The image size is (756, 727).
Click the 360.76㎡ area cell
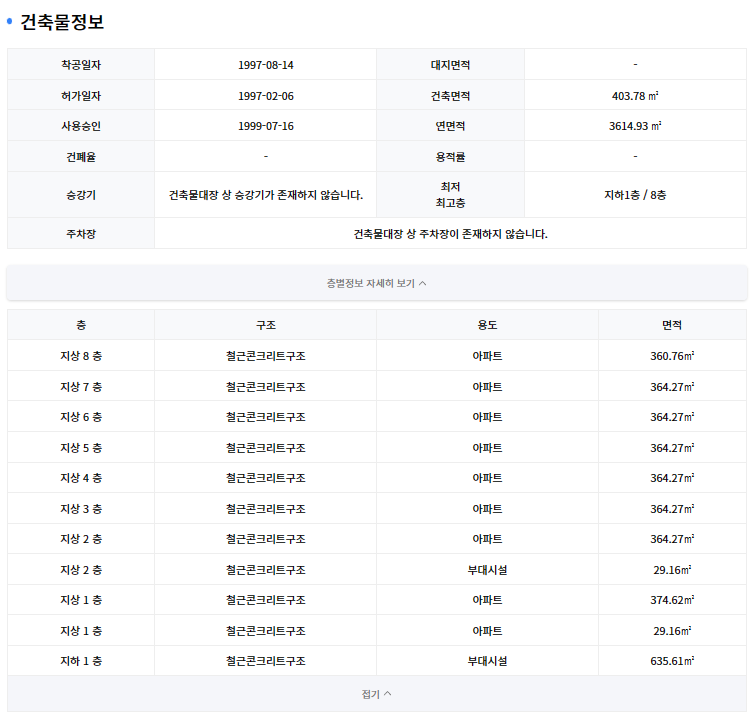(x=672, y=356)
